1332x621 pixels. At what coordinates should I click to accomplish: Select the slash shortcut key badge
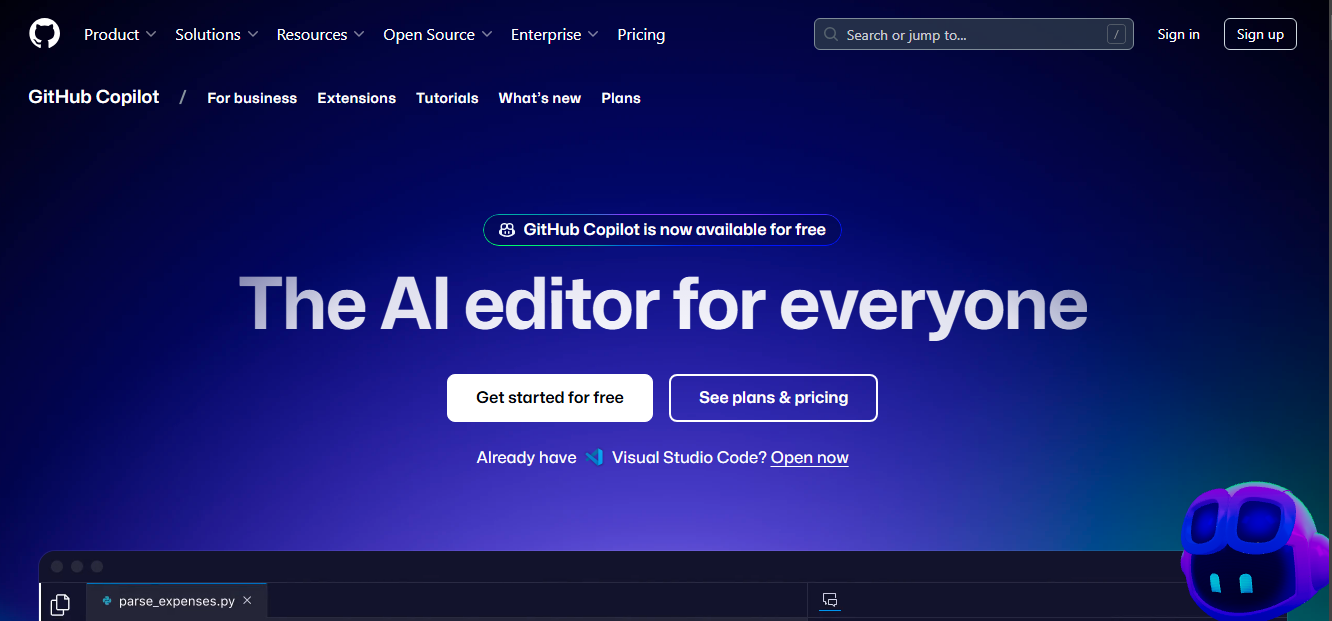[1116, 34]
